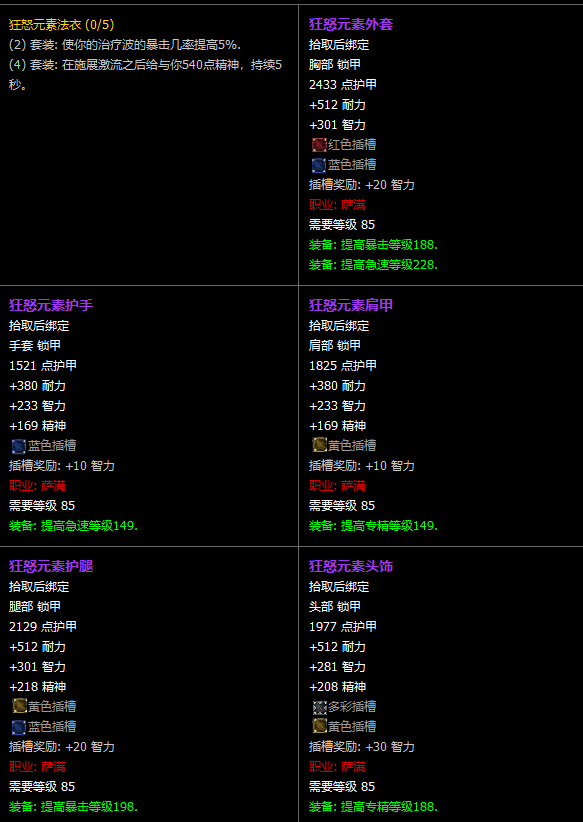Click the red socket icon in 狂怒元素外套
This screenshot has height=822, width=583.
[319, 145]
